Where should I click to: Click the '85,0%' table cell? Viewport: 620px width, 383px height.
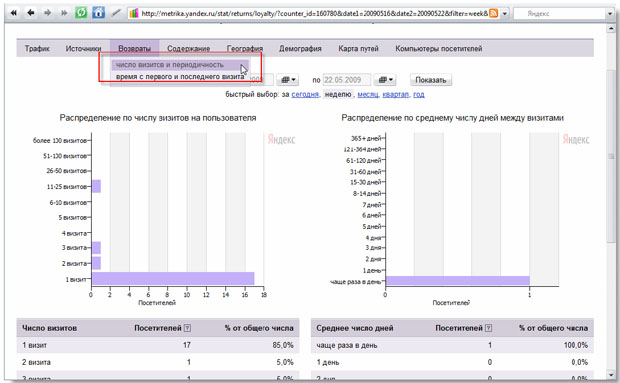[283, 345]
